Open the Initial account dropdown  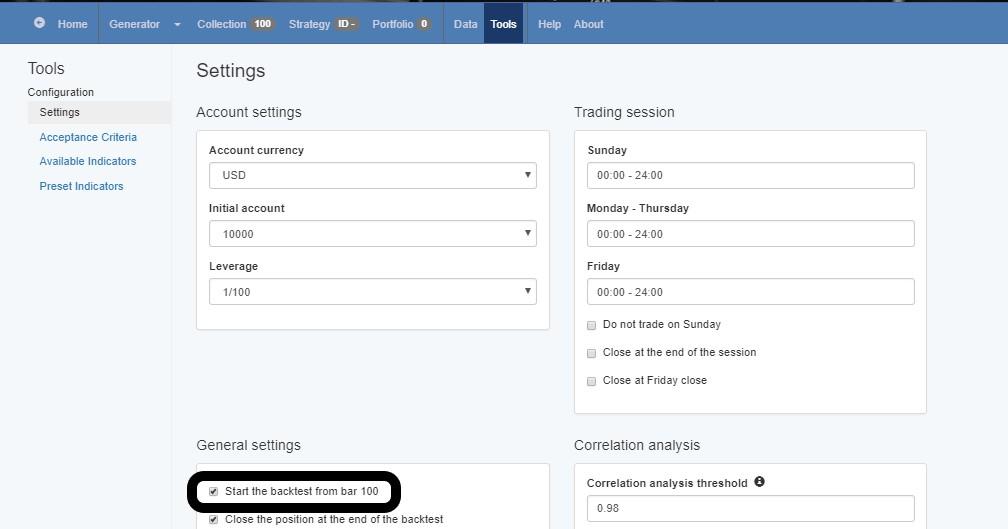(x=373, y=234)
